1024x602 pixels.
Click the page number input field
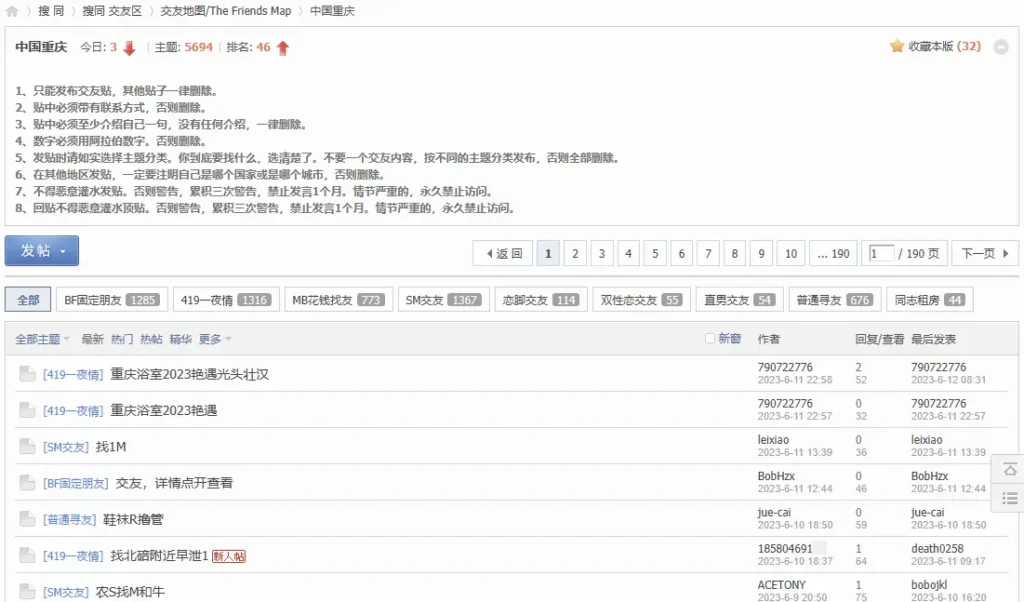point(881,254)
